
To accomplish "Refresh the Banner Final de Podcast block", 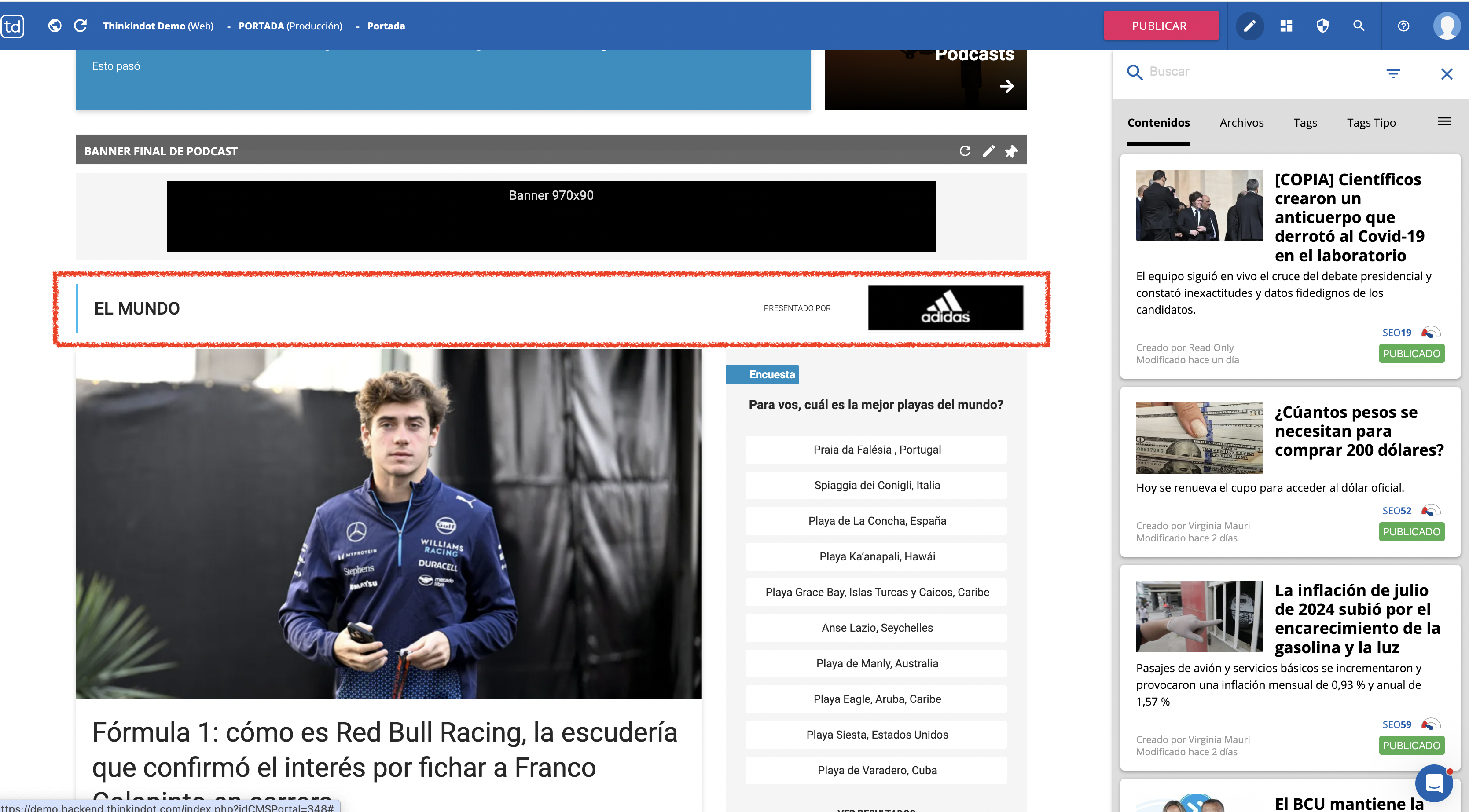I will click(965, 151).
